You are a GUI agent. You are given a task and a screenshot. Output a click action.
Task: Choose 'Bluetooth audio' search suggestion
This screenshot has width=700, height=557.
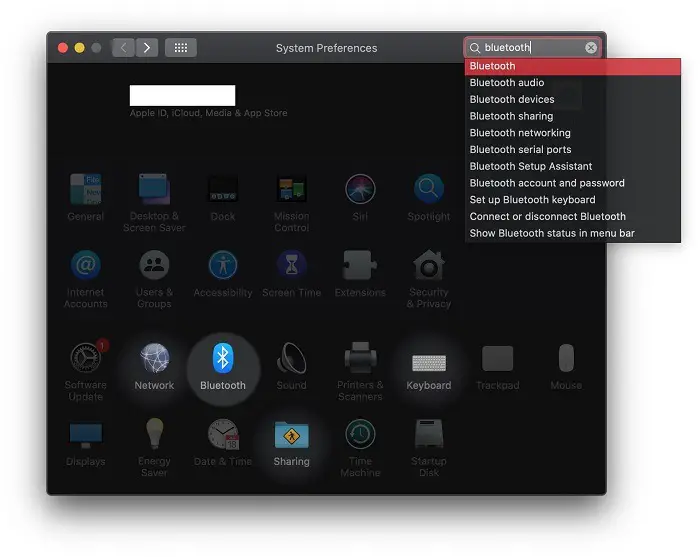[x=573, y=83]
